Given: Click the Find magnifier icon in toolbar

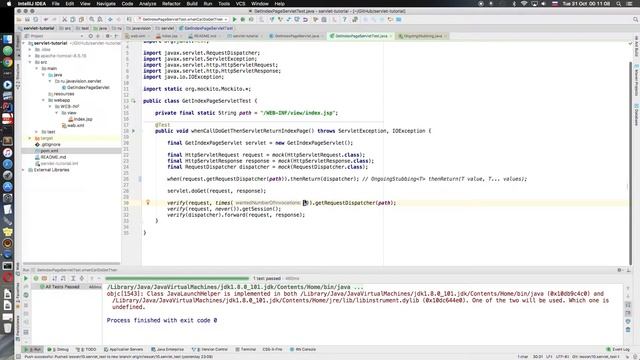Looking at the screenshot, I should (x=92, y=19).
